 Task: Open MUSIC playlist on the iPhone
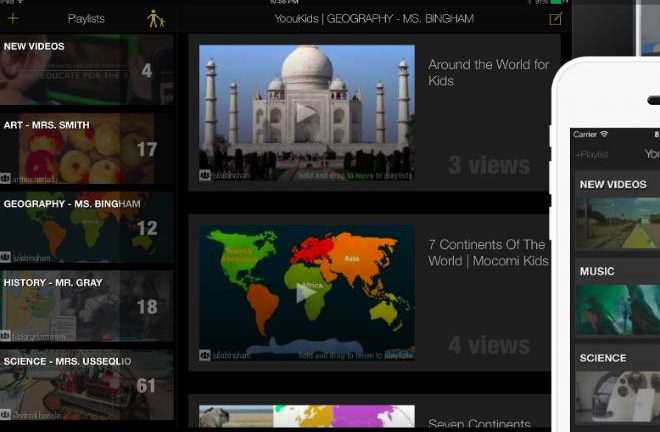(617, 299)
